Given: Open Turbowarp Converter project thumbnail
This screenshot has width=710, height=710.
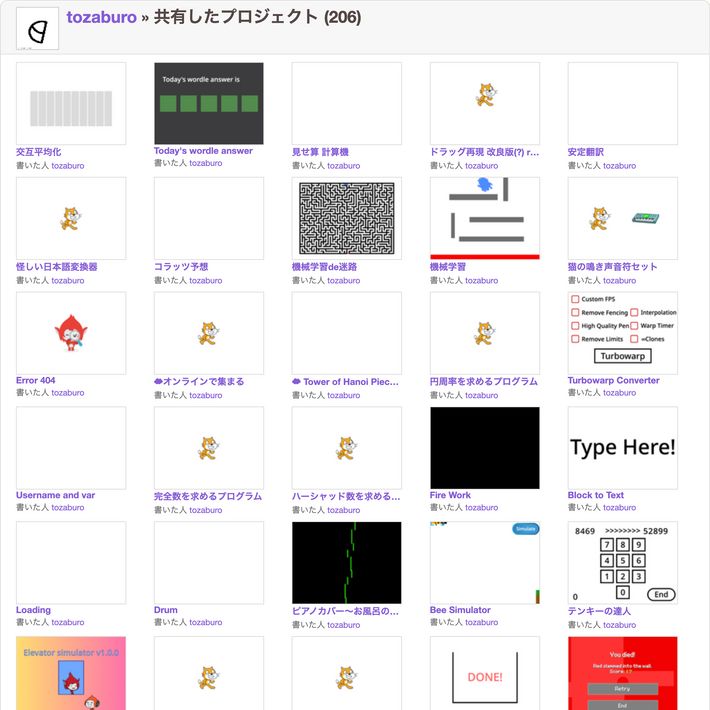Looking at the screenshot, I should pos(623,333).
